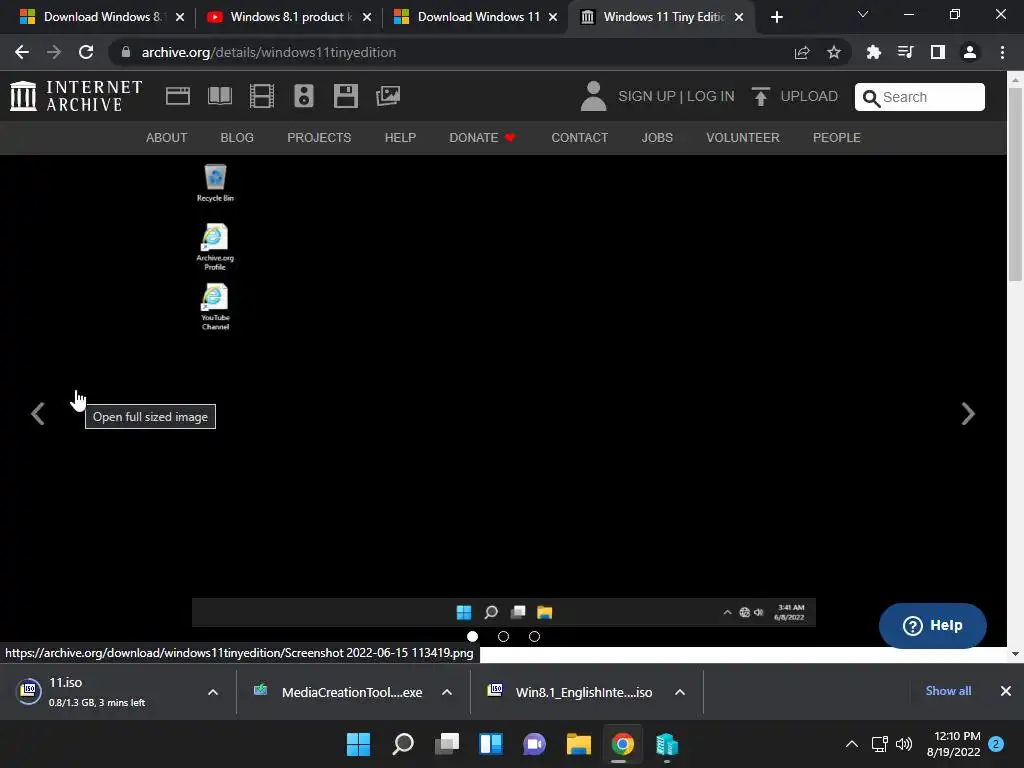Switch to Windows 8.1 product key YouTube tab
Viewport: 1024px width, 768px height.
coord(287,17)
